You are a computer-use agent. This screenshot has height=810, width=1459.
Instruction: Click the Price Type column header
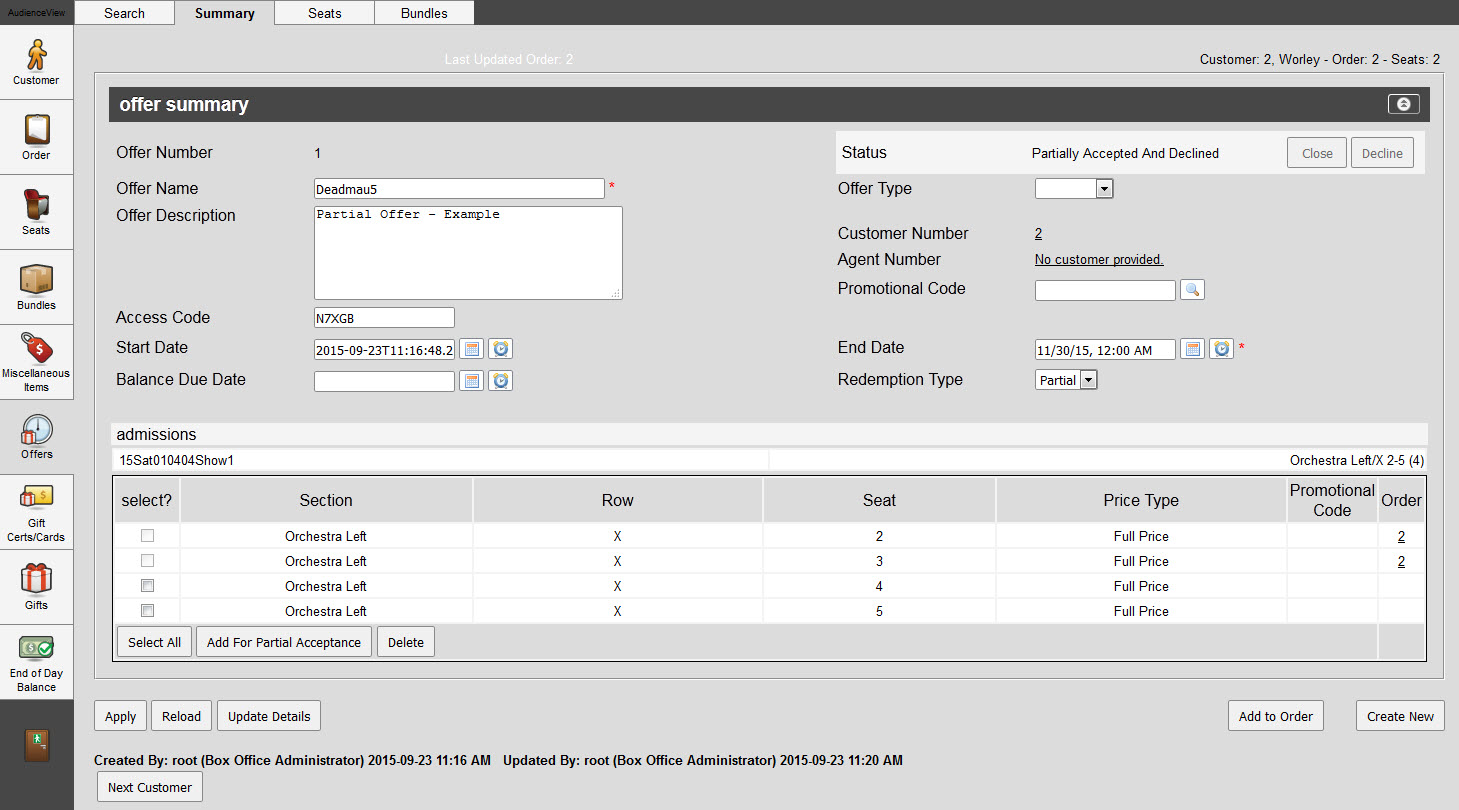point(1141,500)
